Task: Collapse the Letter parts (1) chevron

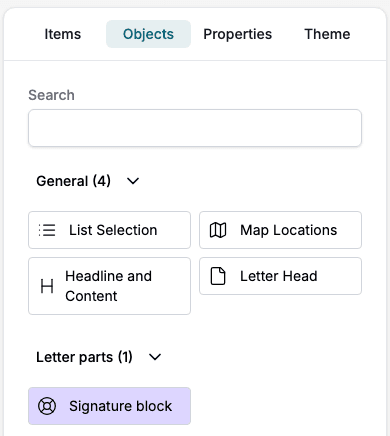Action: tap(155, 357)
